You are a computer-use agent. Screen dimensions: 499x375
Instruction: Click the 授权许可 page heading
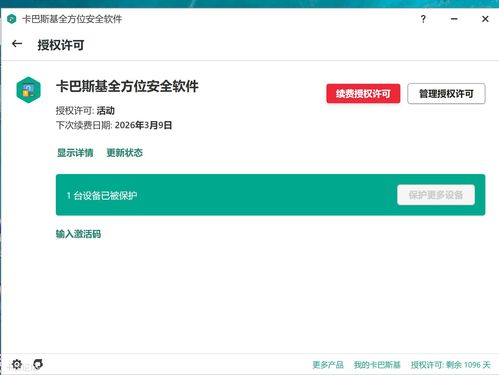click(x=61, y=45)
